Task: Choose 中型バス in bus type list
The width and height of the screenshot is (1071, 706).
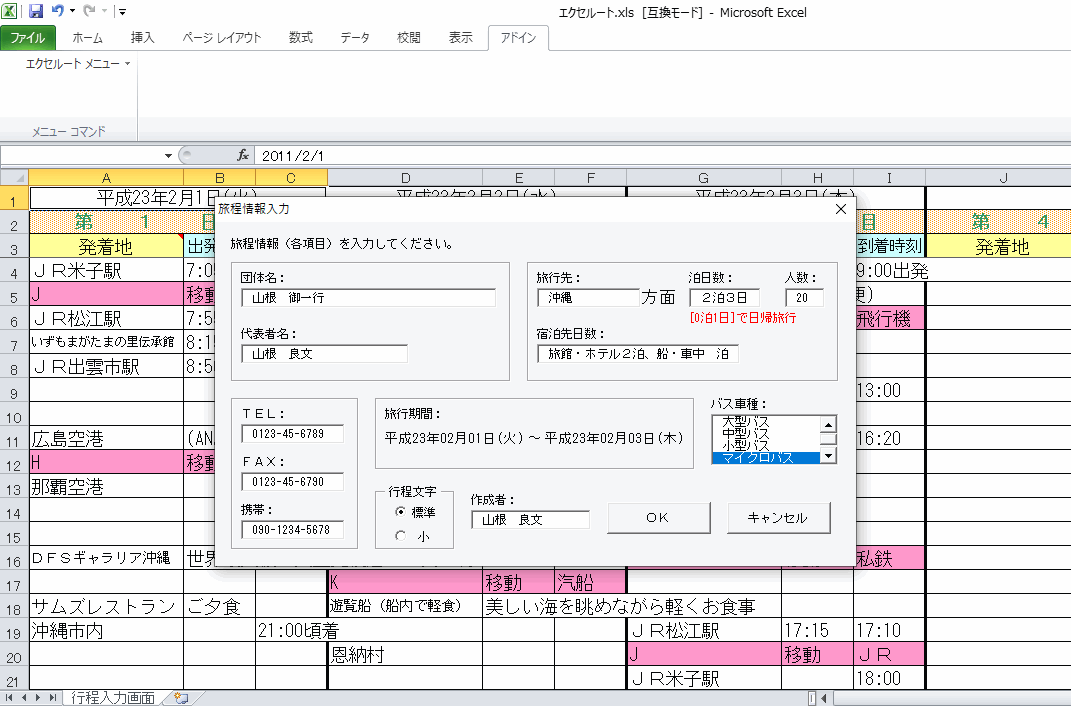Action: click(x=765, y=434)
